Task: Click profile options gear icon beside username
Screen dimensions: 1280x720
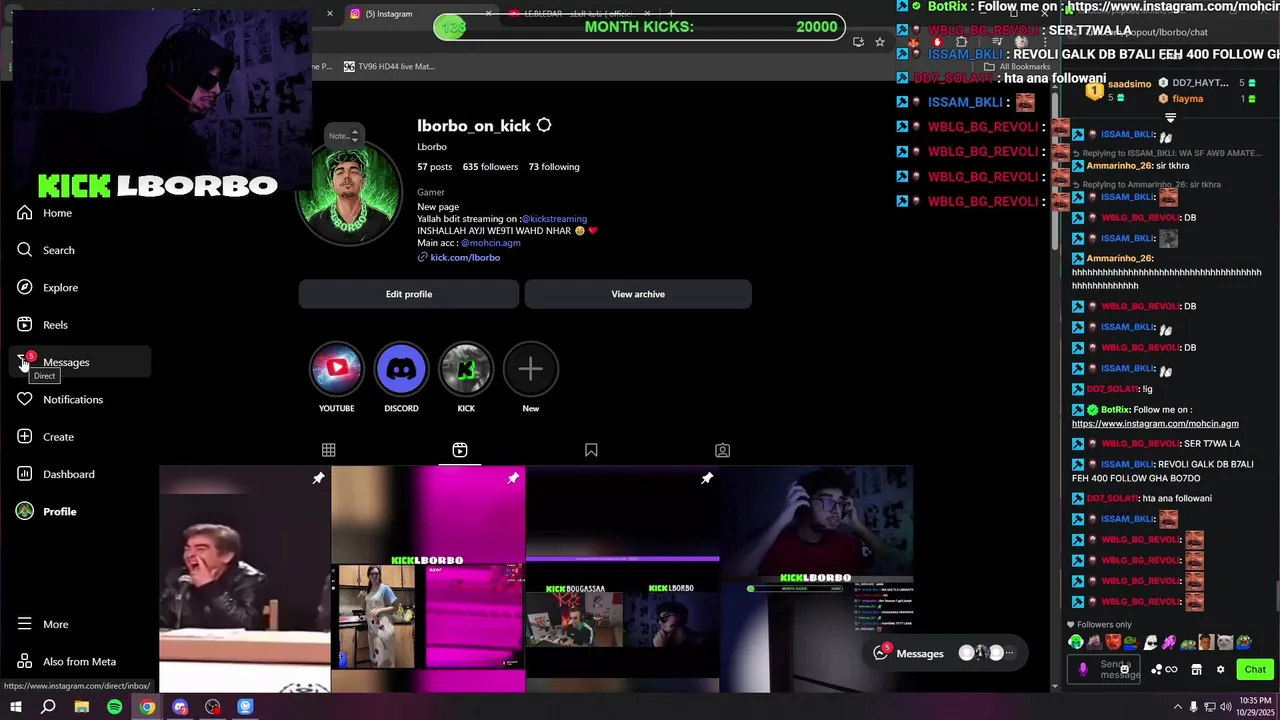Action: (x=544, y=125)
